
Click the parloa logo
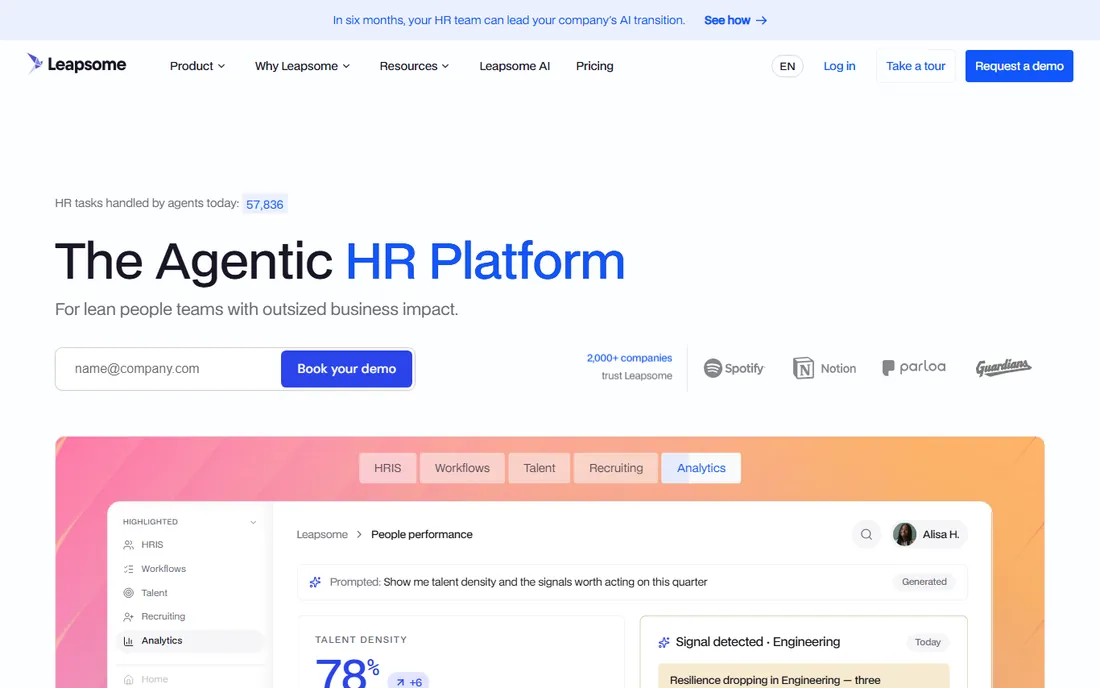pyautogui.click(x=913, y=367)
